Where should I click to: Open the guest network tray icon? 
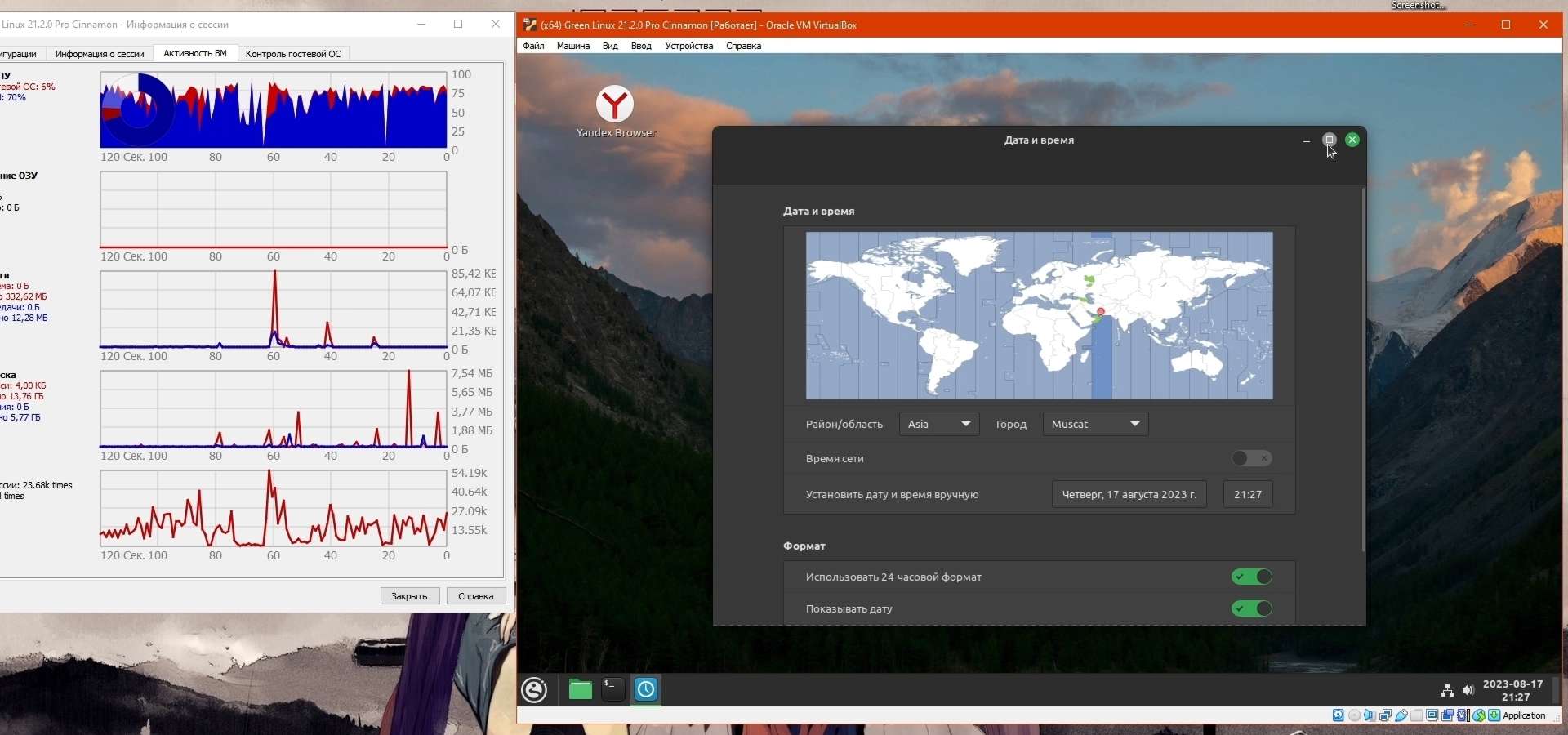point(1447,691)
